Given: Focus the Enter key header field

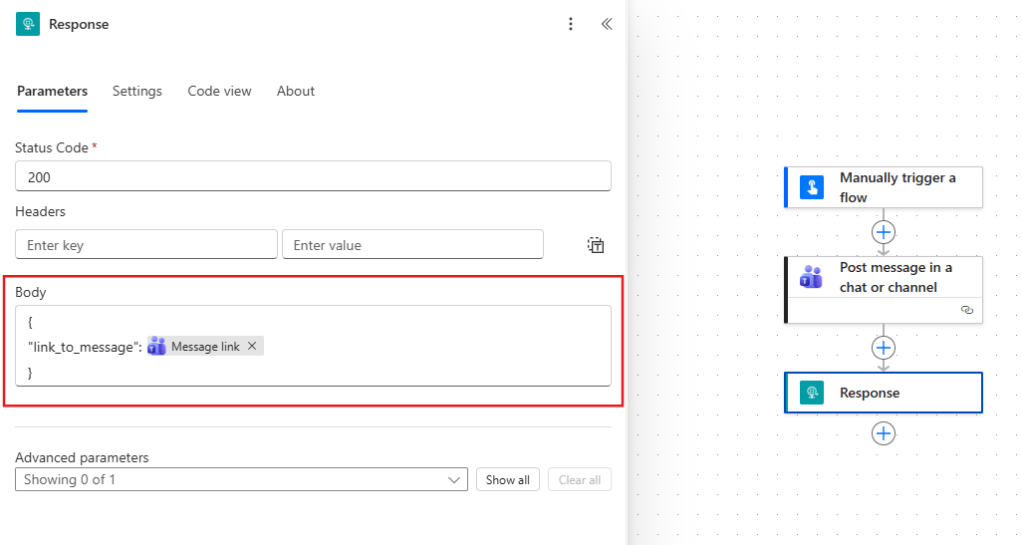Looking at the screenshot, I should click(146, 244).
